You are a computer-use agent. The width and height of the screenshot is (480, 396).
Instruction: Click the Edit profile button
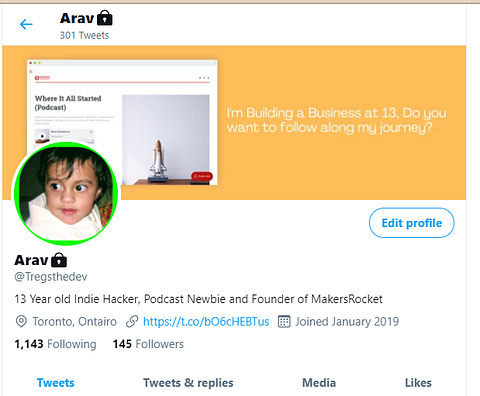(x=412, y=223)
